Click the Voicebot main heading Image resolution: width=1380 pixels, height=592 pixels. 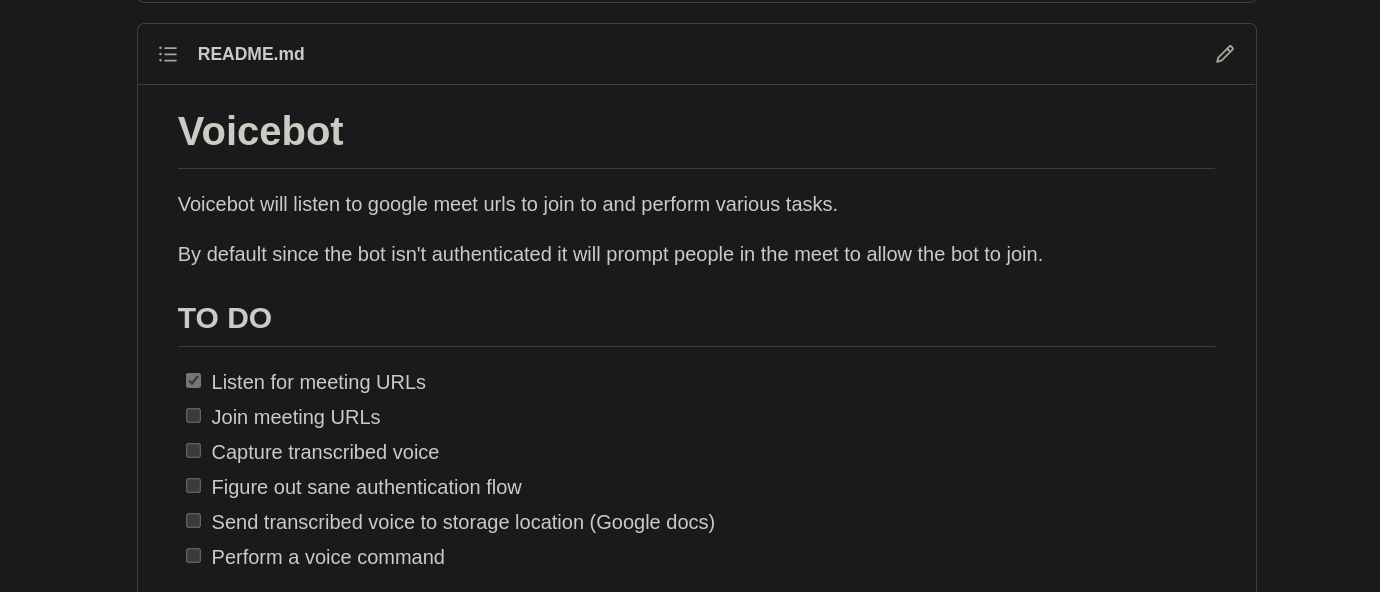click(x=260, y=131)
